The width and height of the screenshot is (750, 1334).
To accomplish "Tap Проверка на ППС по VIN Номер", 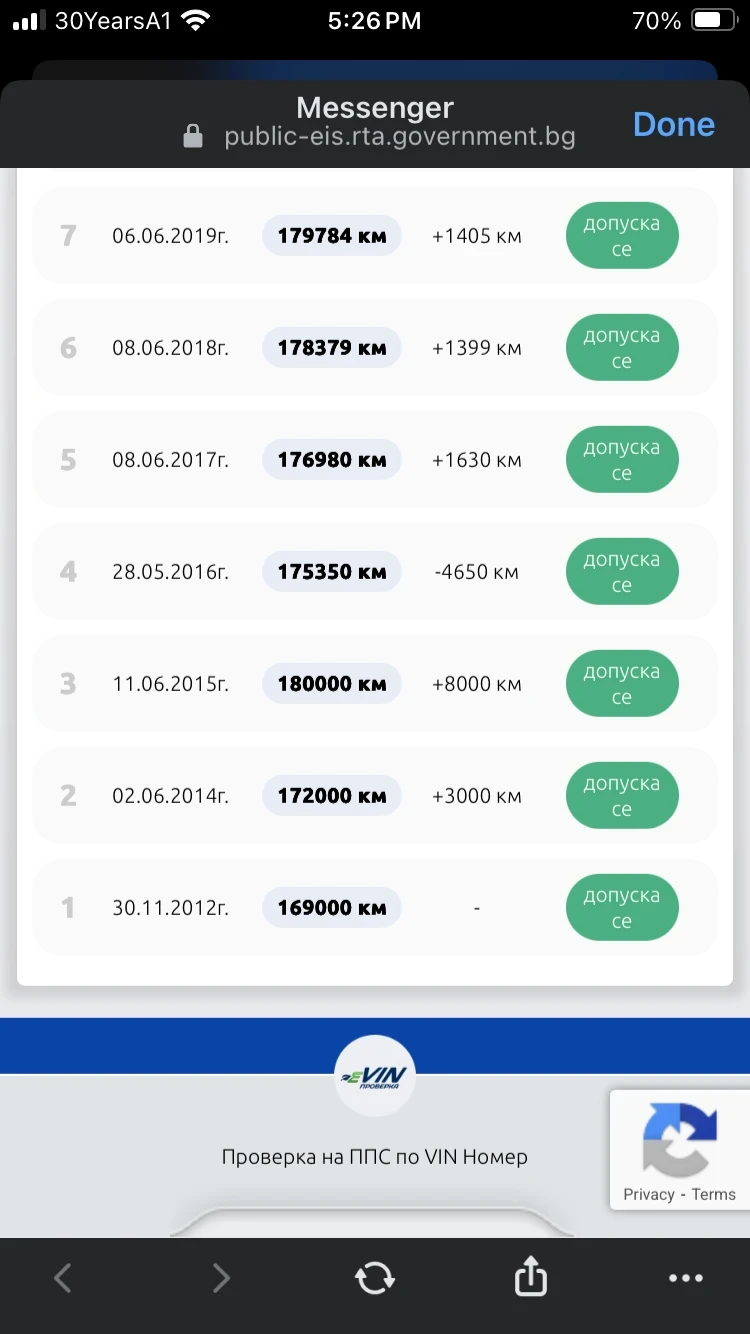I will pyautogui.click(x=375, y=1157).
